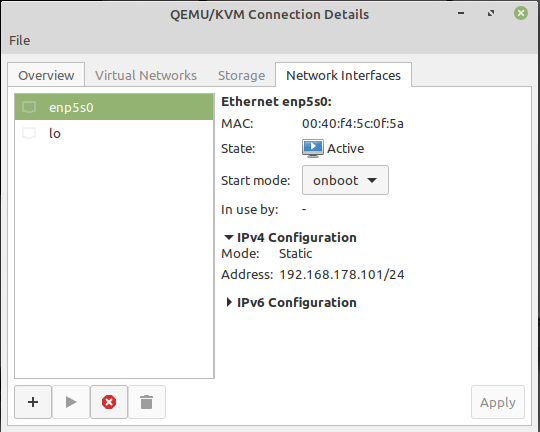Click the Active state monitor icon
Image resolution: width=540 pixels, height=432 pixels.
[x=313, y=148]
